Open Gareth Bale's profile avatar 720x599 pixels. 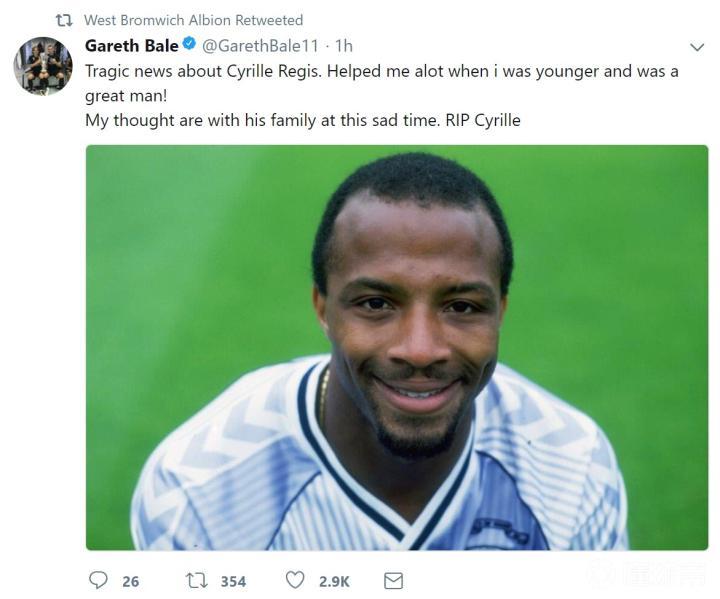pos(43,66)
